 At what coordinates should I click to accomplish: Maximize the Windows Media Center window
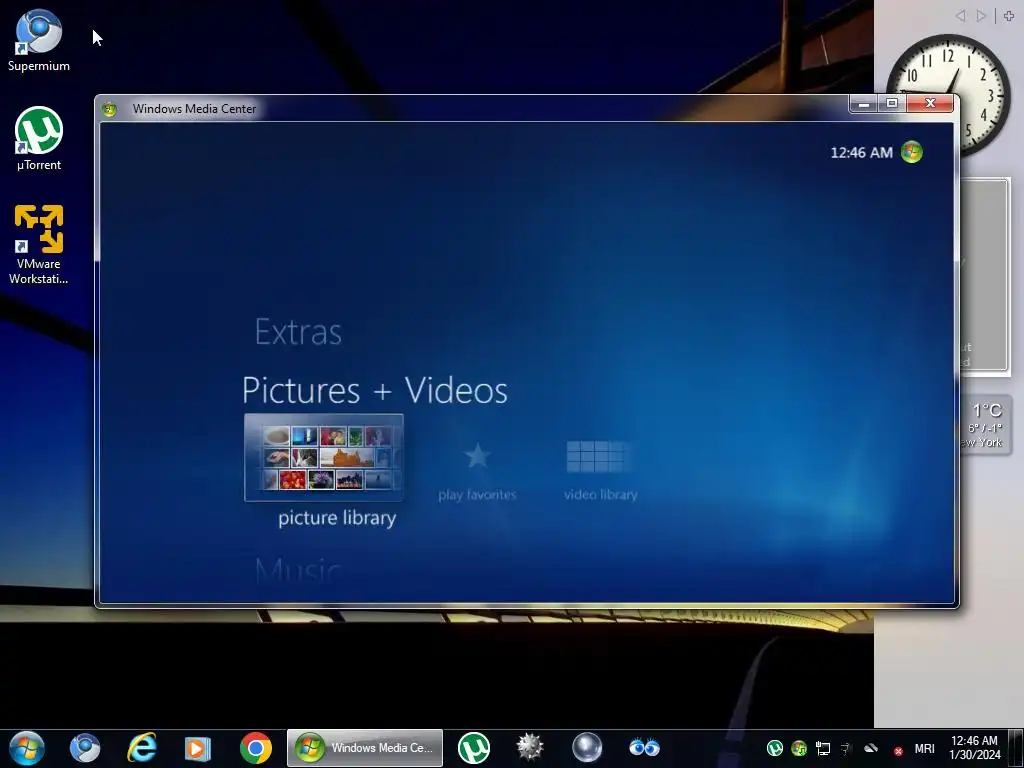pos(891,104)
